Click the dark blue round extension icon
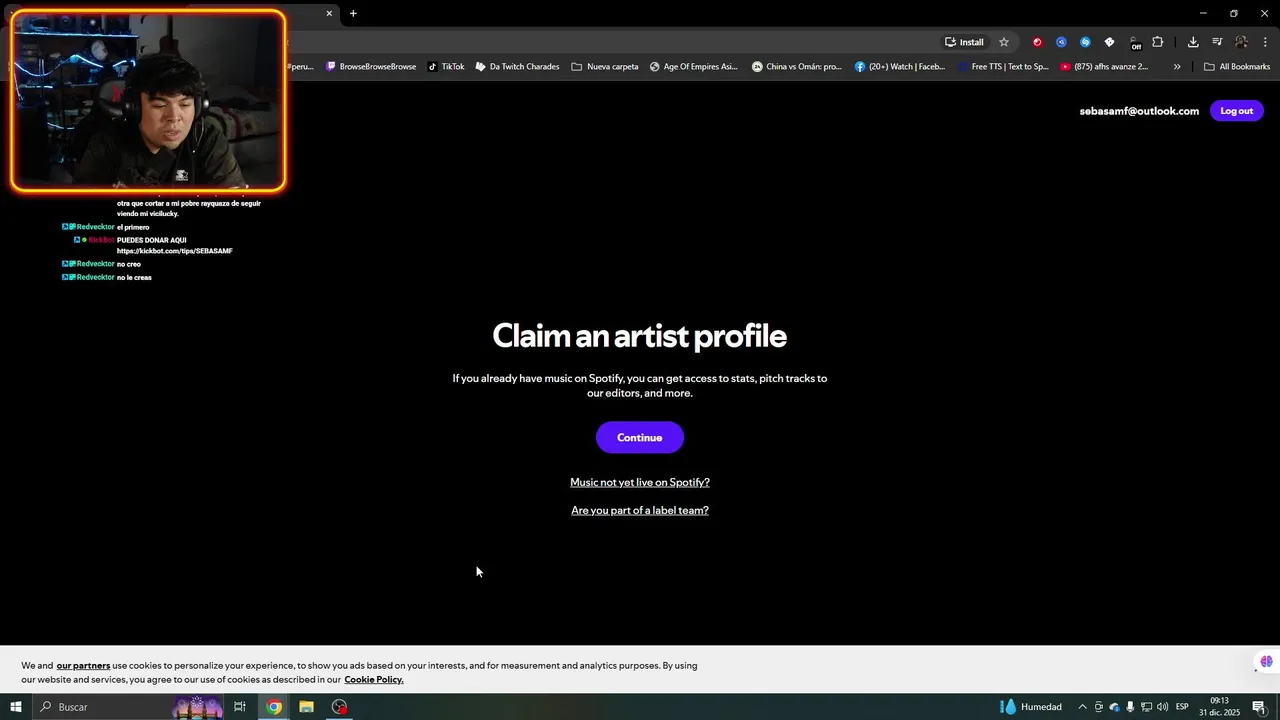This screenshot has height=720, width=1280. (x=1061, y=42)
